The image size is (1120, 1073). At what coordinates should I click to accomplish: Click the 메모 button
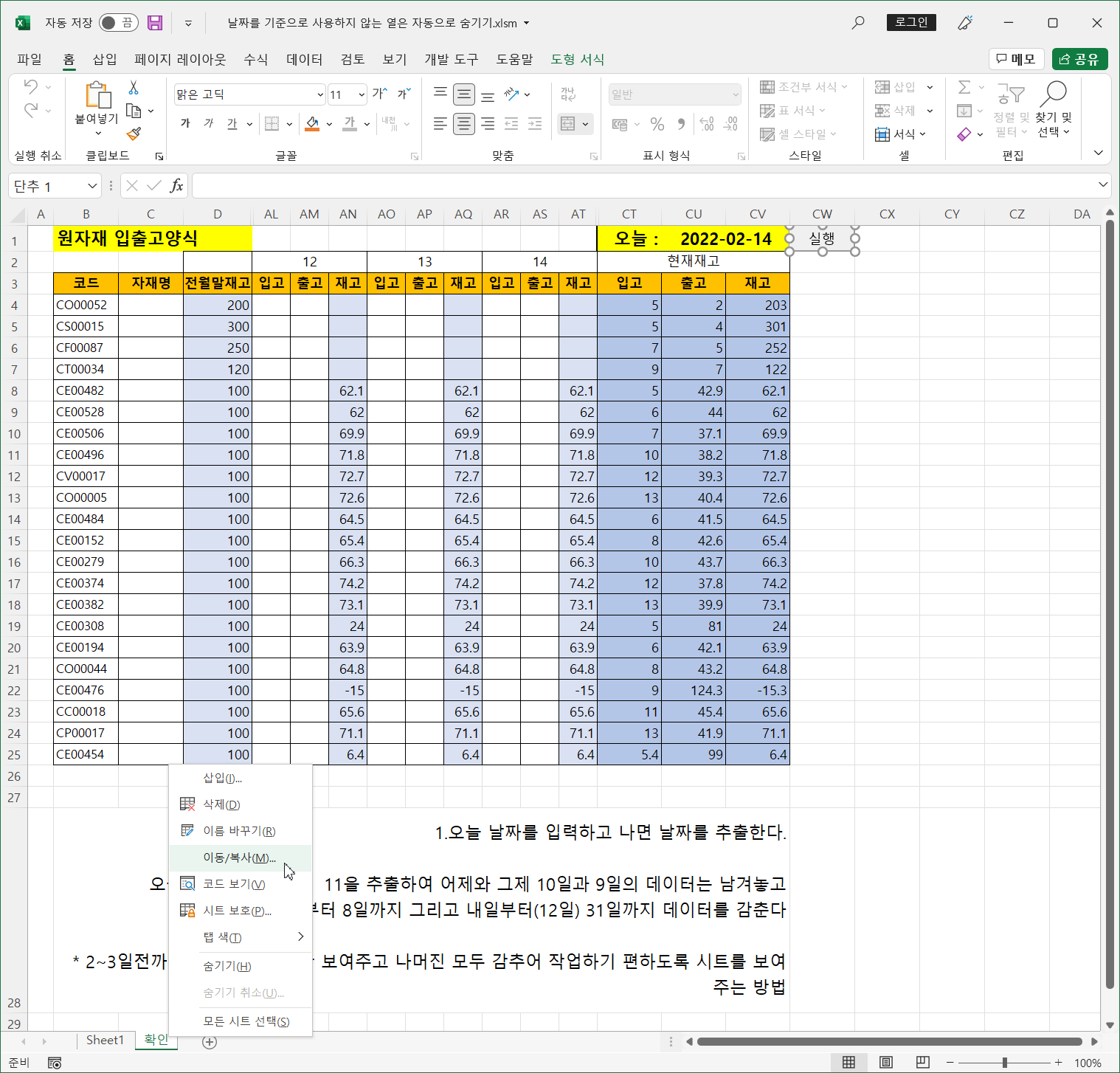point(1017,59)
